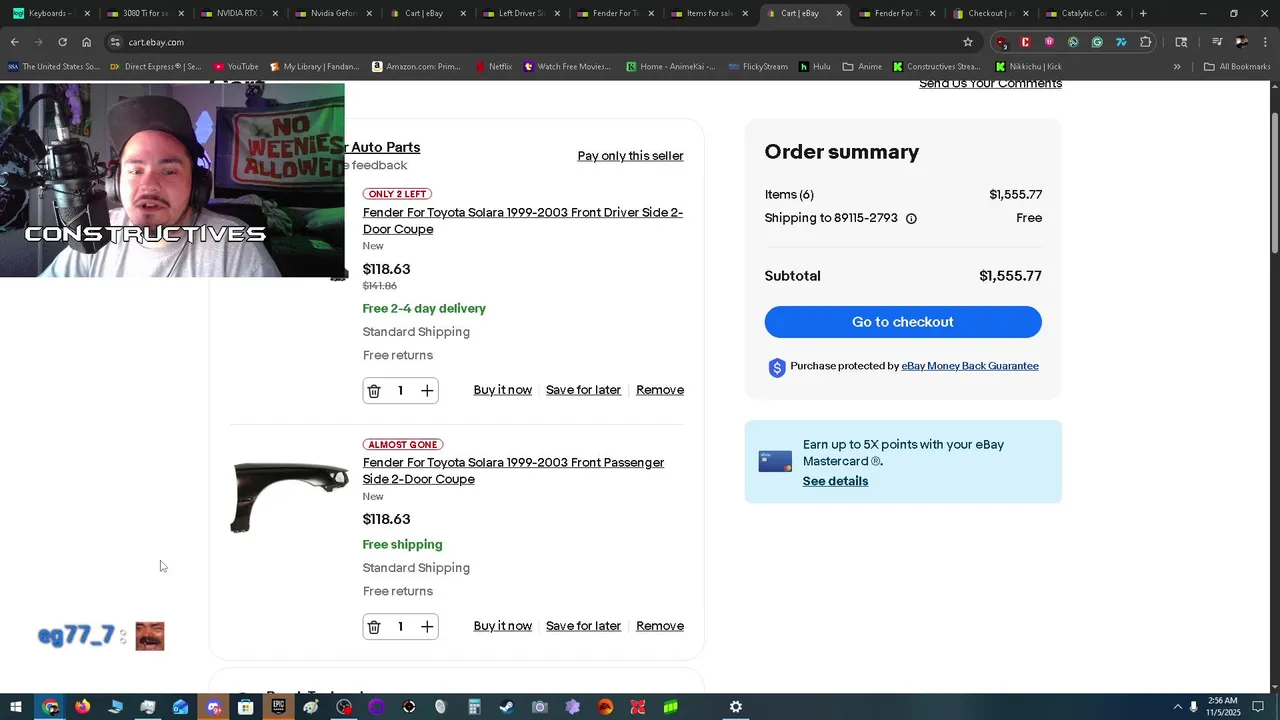Save Passenger Side fender for later
1280x720 pixels.
click(x=583, y=626)
